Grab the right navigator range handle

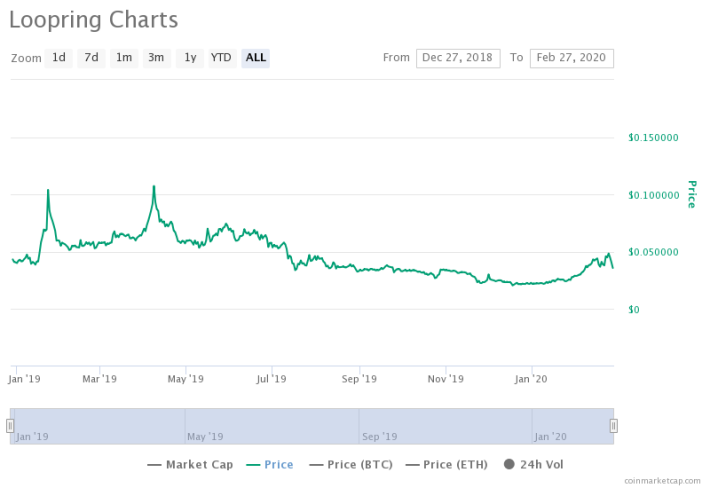tap(614, 426)
